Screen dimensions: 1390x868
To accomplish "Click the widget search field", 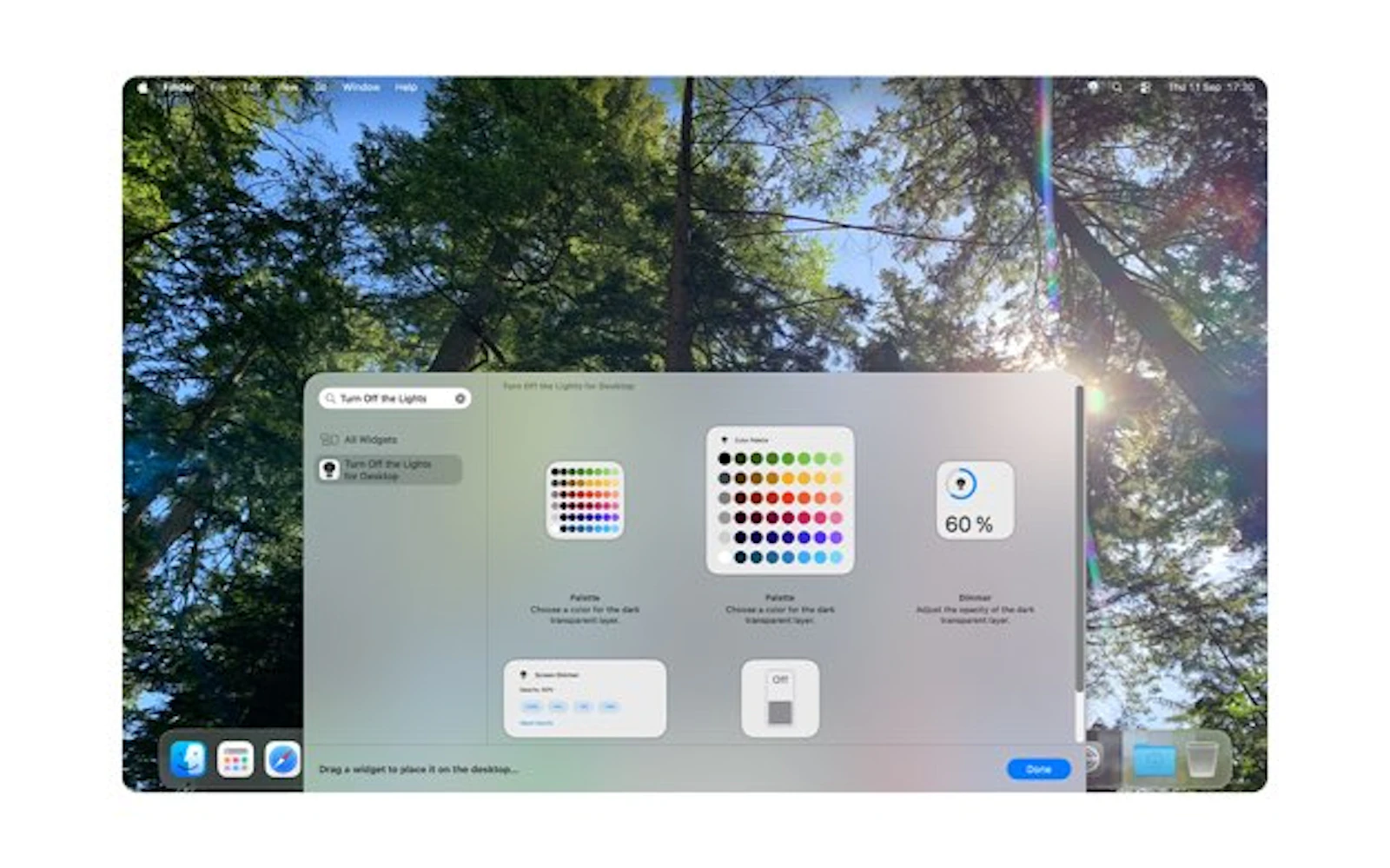I will click(395, 398).
